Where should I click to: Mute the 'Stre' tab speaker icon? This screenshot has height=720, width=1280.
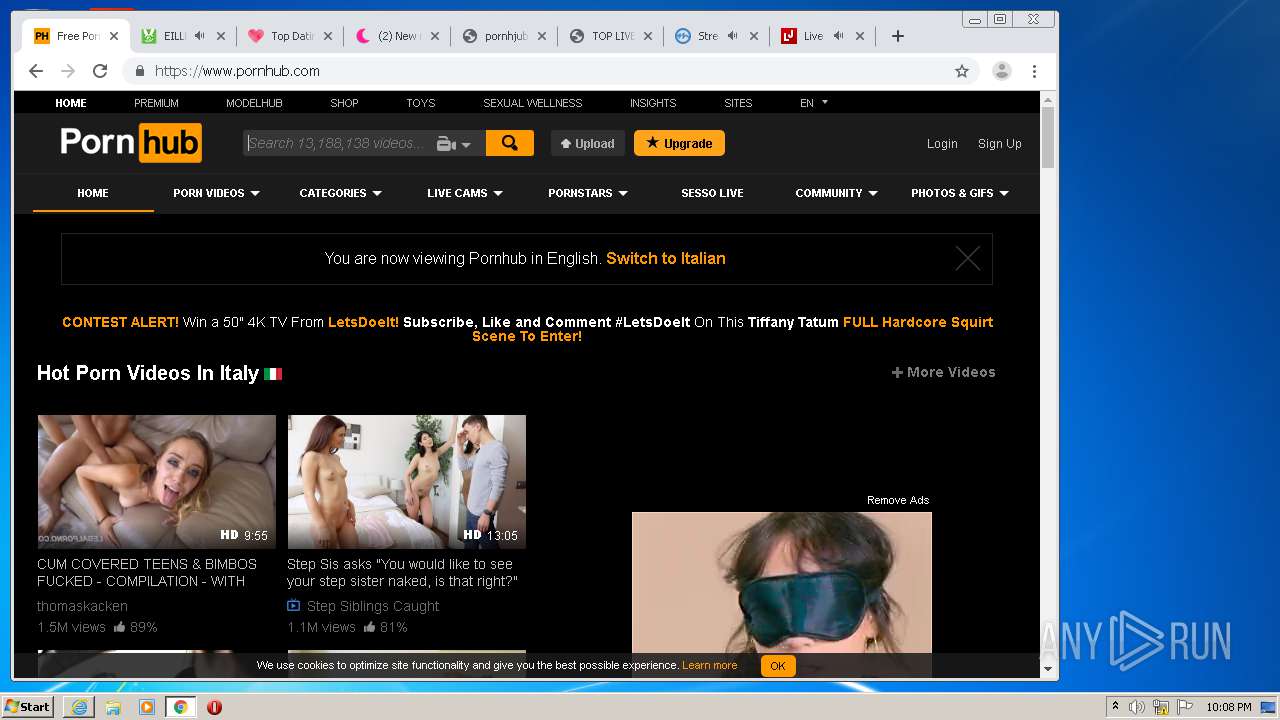(x=733, y=36)
